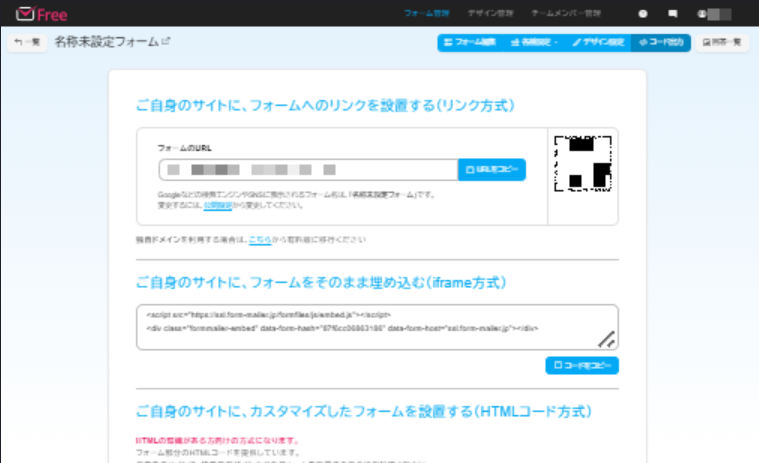Click the help question mark icon

(x=642, y=15)
